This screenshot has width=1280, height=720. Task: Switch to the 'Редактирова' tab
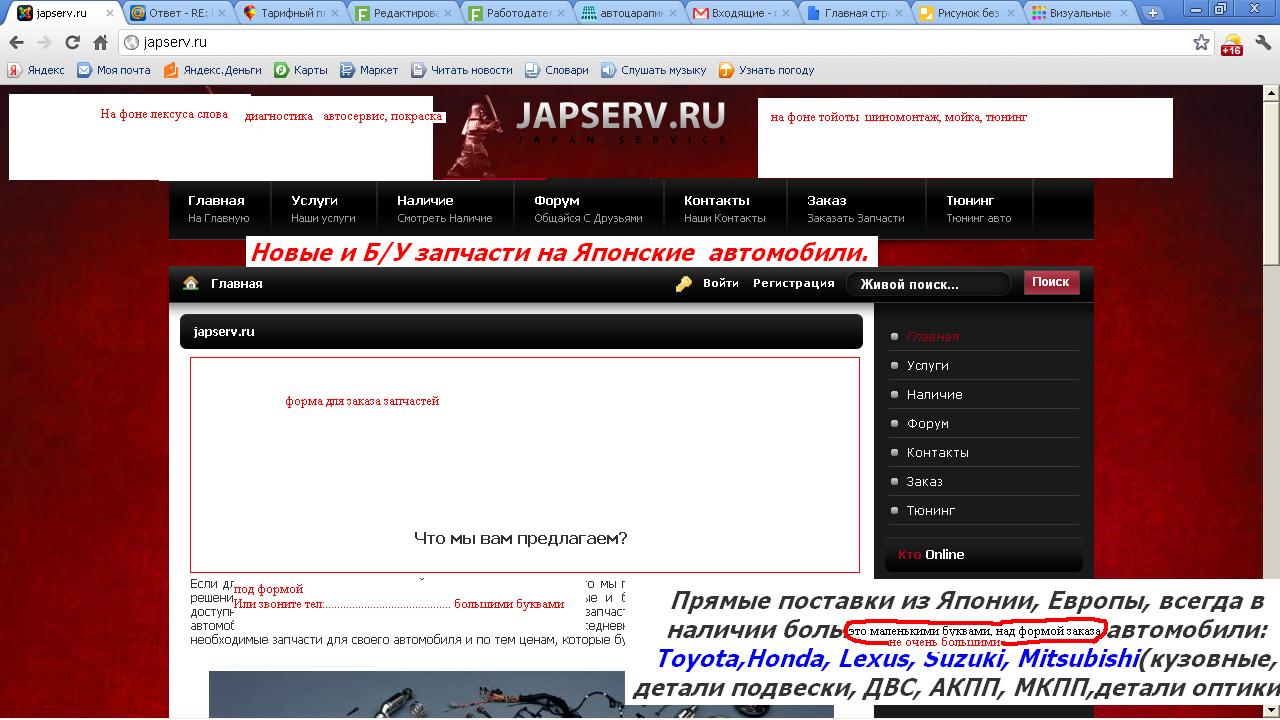point(405,14)
